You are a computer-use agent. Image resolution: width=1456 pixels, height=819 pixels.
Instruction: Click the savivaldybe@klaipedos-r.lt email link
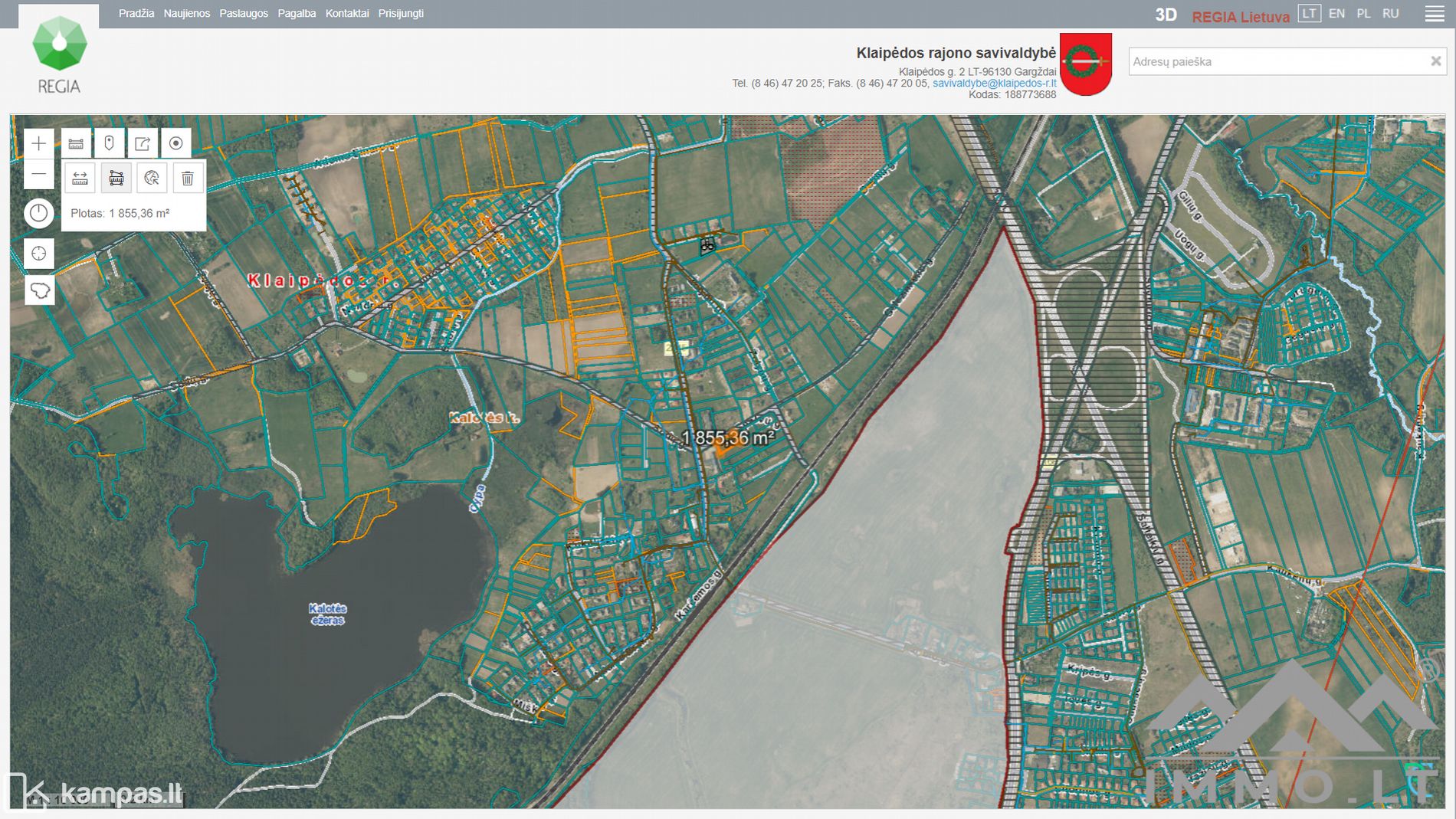994,84
